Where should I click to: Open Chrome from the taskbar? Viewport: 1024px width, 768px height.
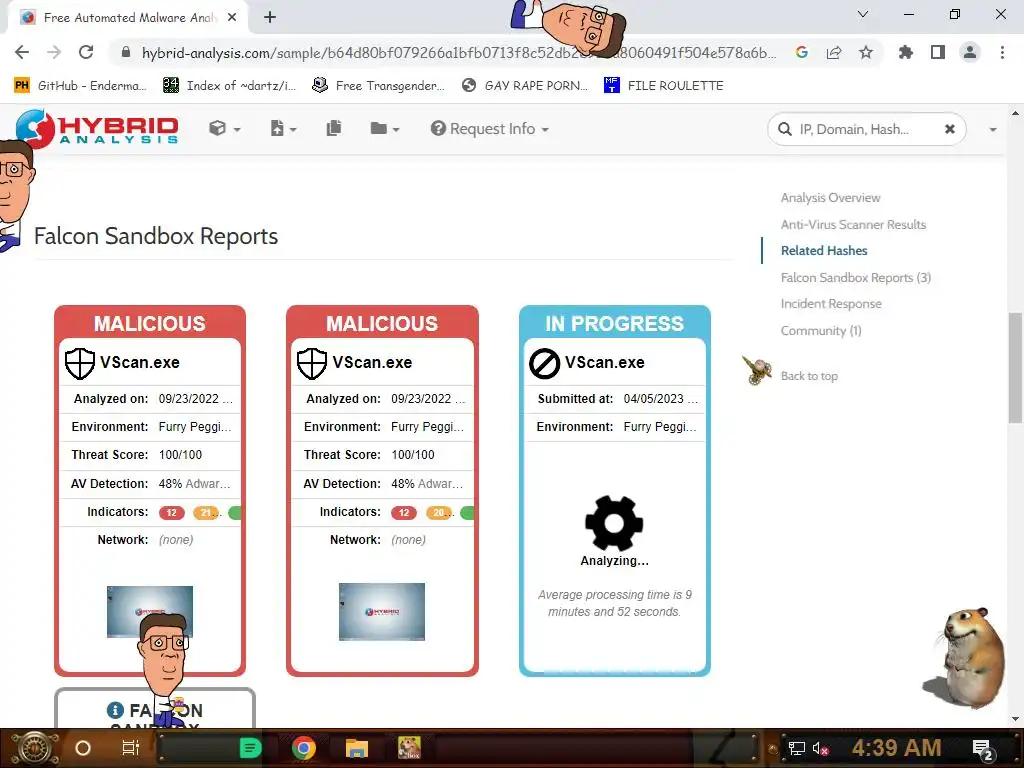click(x=304, y=748)
